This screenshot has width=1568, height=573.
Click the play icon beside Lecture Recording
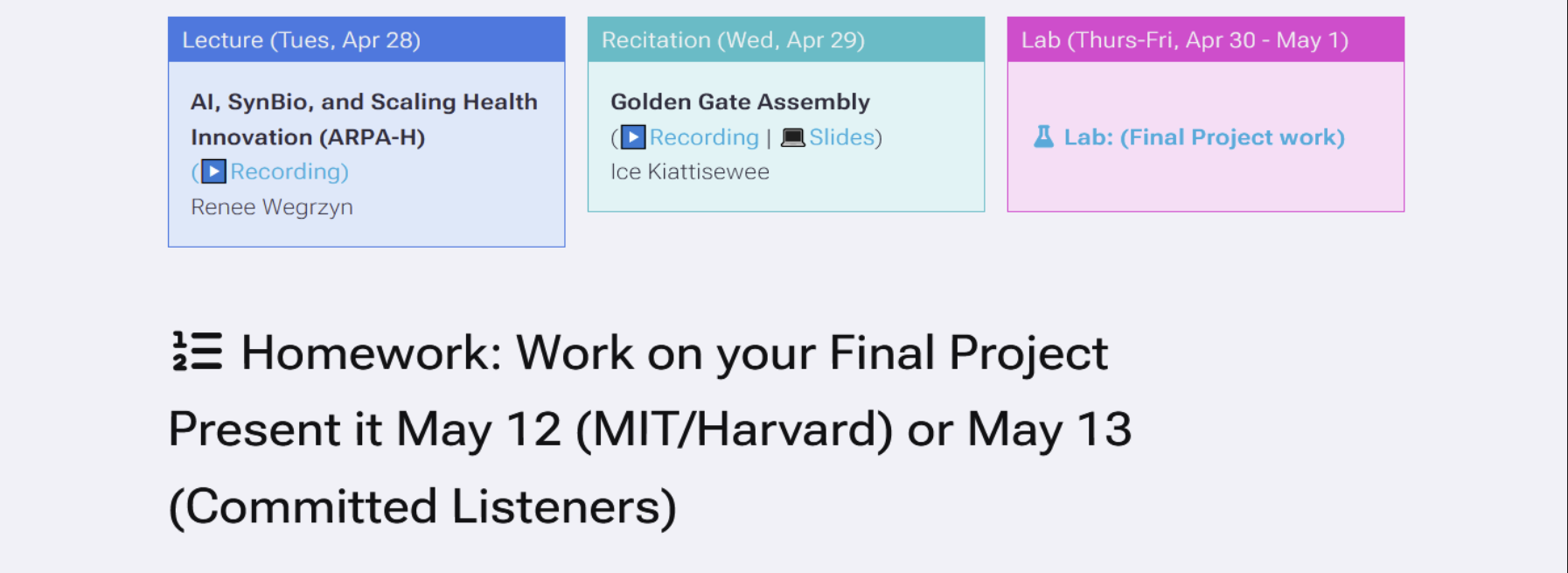click(x=213, y=171)
